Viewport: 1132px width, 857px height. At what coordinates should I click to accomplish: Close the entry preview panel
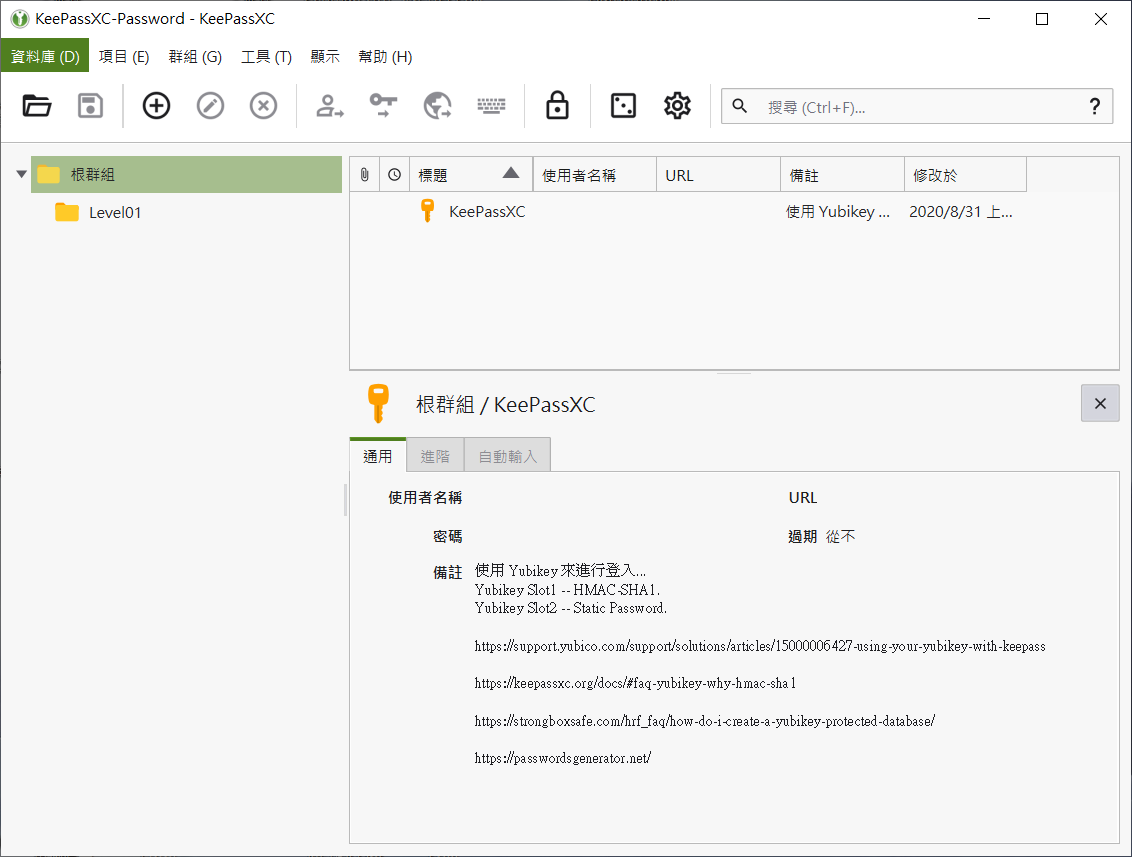coord(1100,403)
